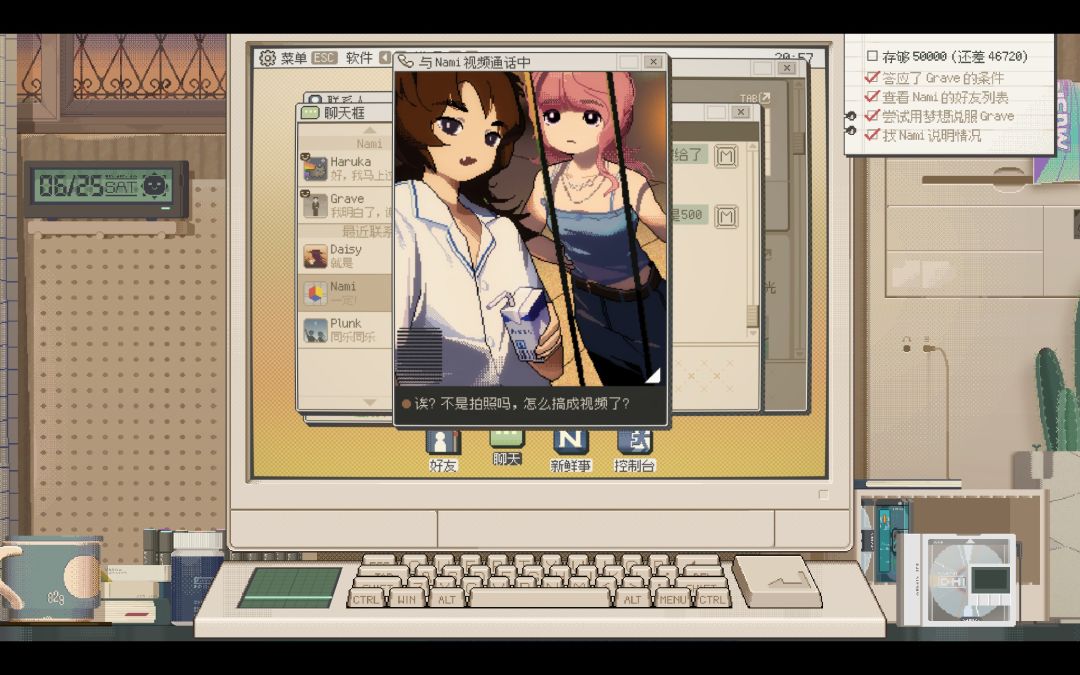Select Nami's avatar in chat list
Image resolution: width=1080 pixels, height=675 pixels.
[315, 293]
